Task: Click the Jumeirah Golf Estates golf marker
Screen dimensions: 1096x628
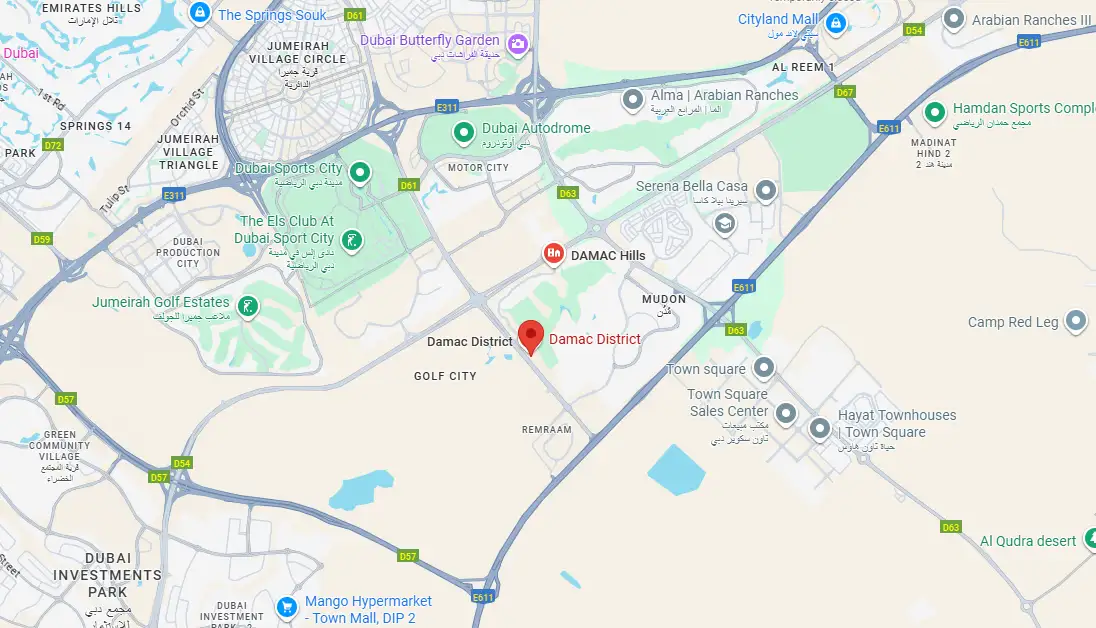Action: pos(248,307)
